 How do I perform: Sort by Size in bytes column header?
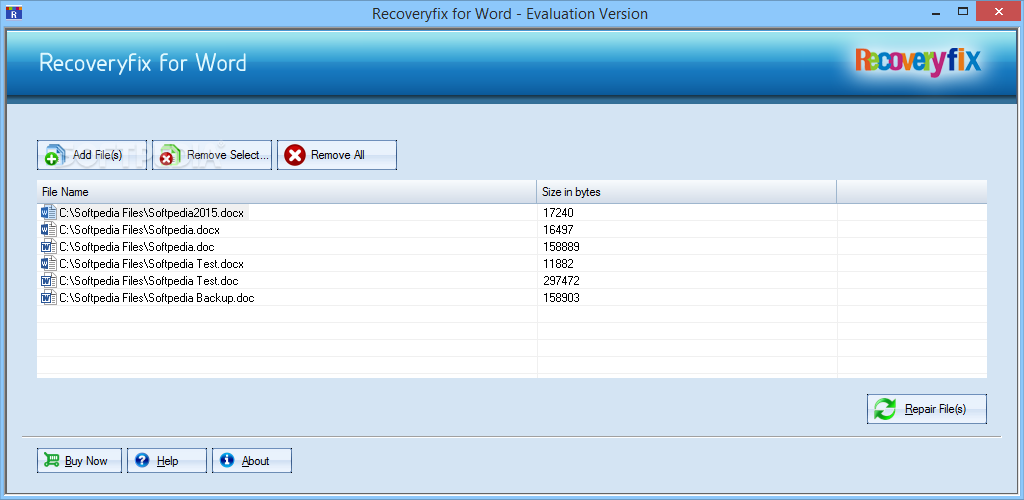pyautogui.click(x=686, y=192)
